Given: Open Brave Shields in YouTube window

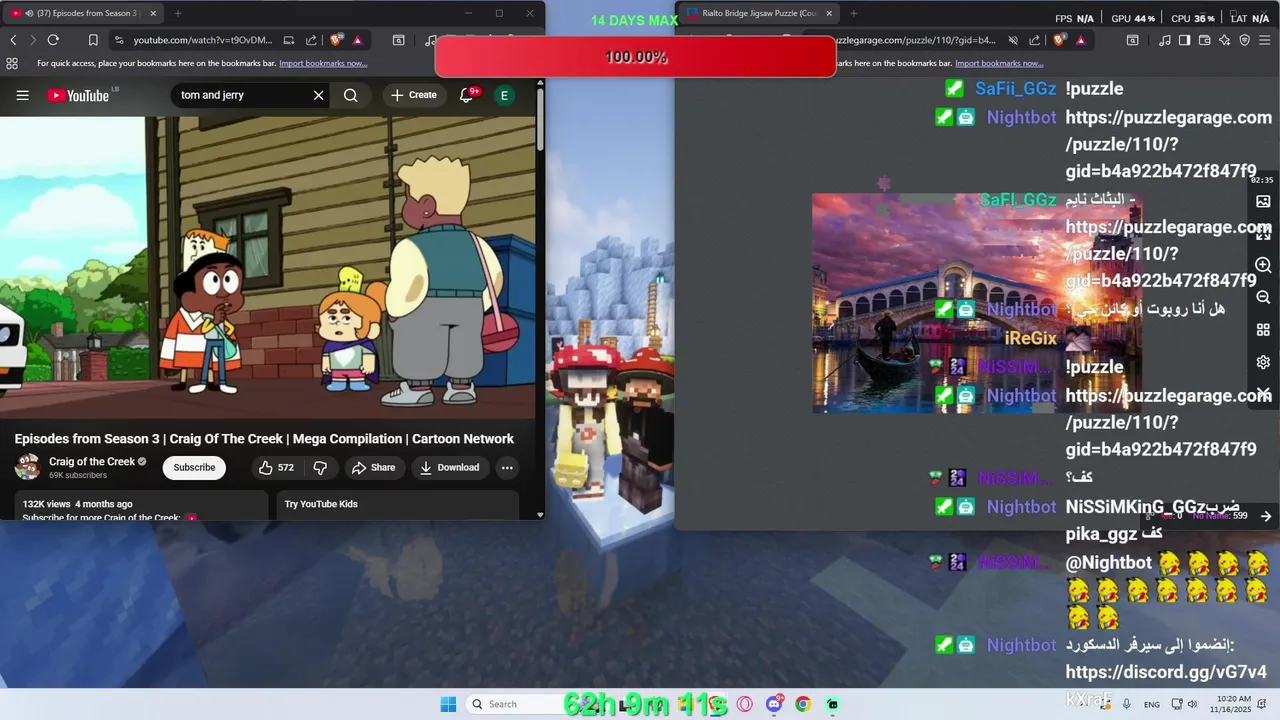Looking at the screenshot, I should 336,40.
